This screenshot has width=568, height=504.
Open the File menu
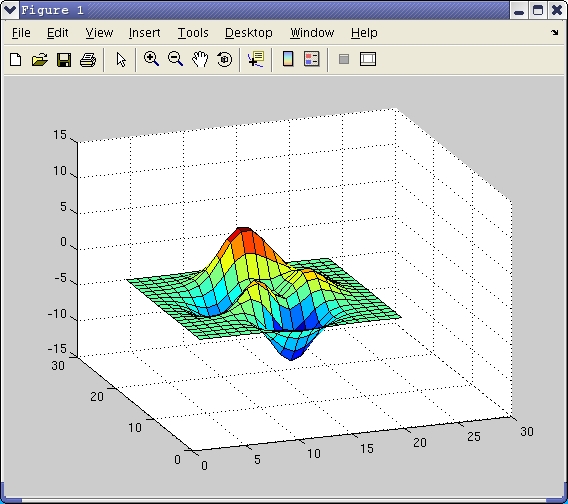(x=21, y=33)
